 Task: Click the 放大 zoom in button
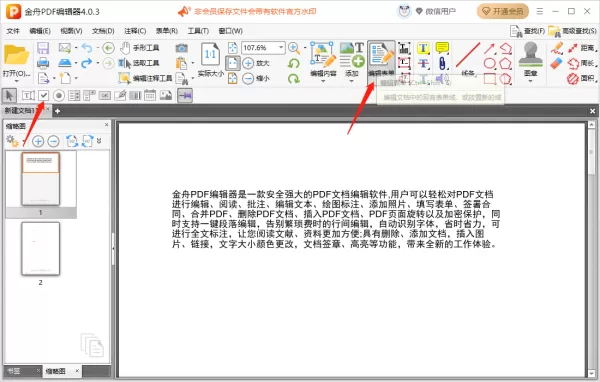[x=256, y=63]
